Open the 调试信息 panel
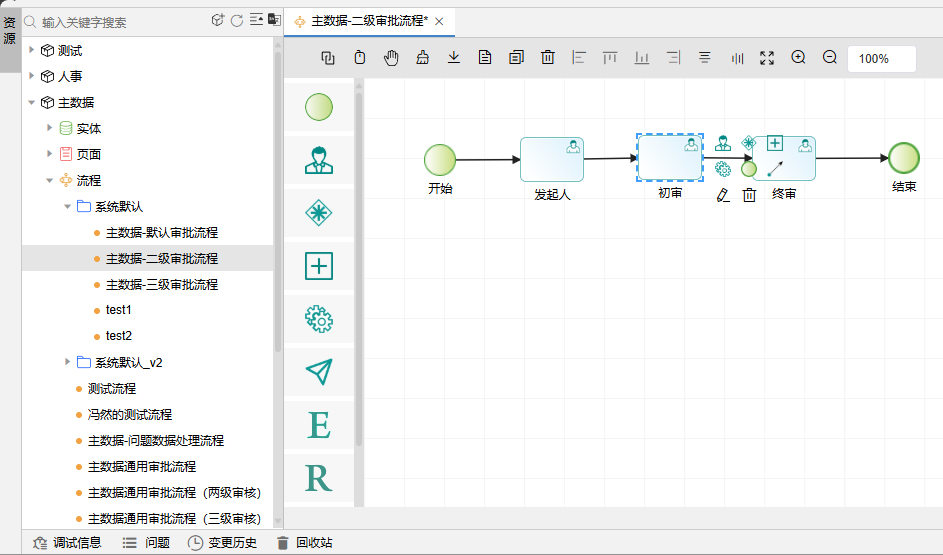 coord(67,543)
